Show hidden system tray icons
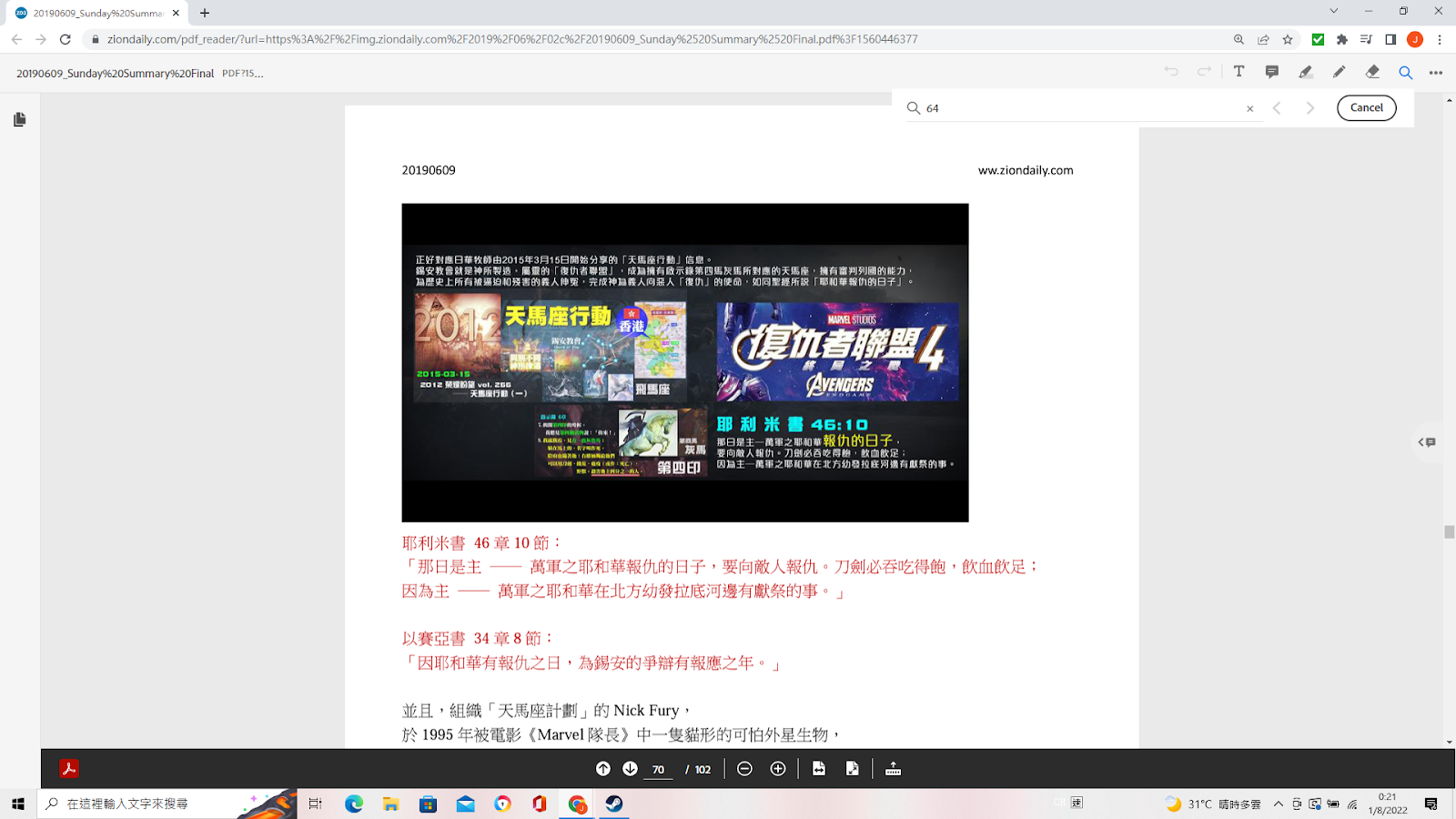 1279,804
